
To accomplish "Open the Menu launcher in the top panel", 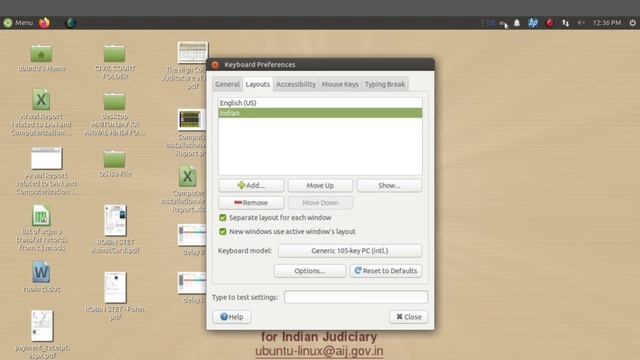I will point(18,23).
